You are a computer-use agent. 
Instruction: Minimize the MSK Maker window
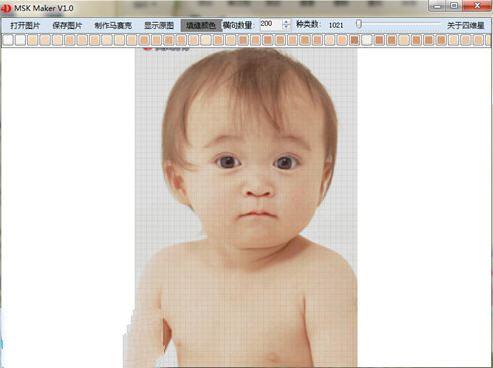click(438, 6)
